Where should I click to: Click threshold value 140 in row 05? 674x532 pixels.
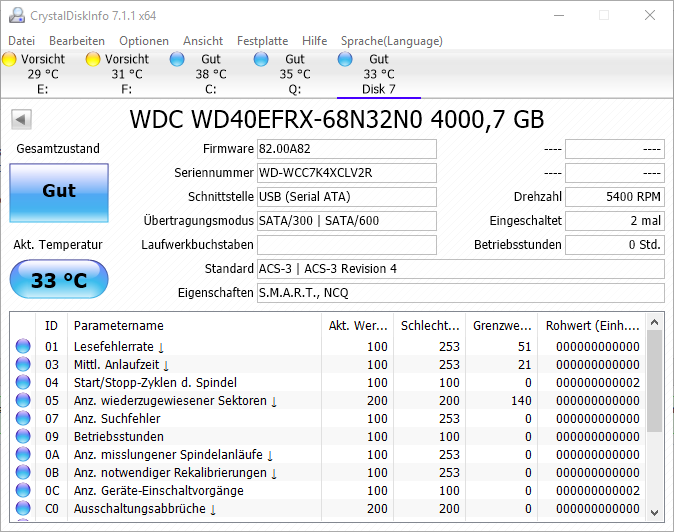click(x=521, y=400)
